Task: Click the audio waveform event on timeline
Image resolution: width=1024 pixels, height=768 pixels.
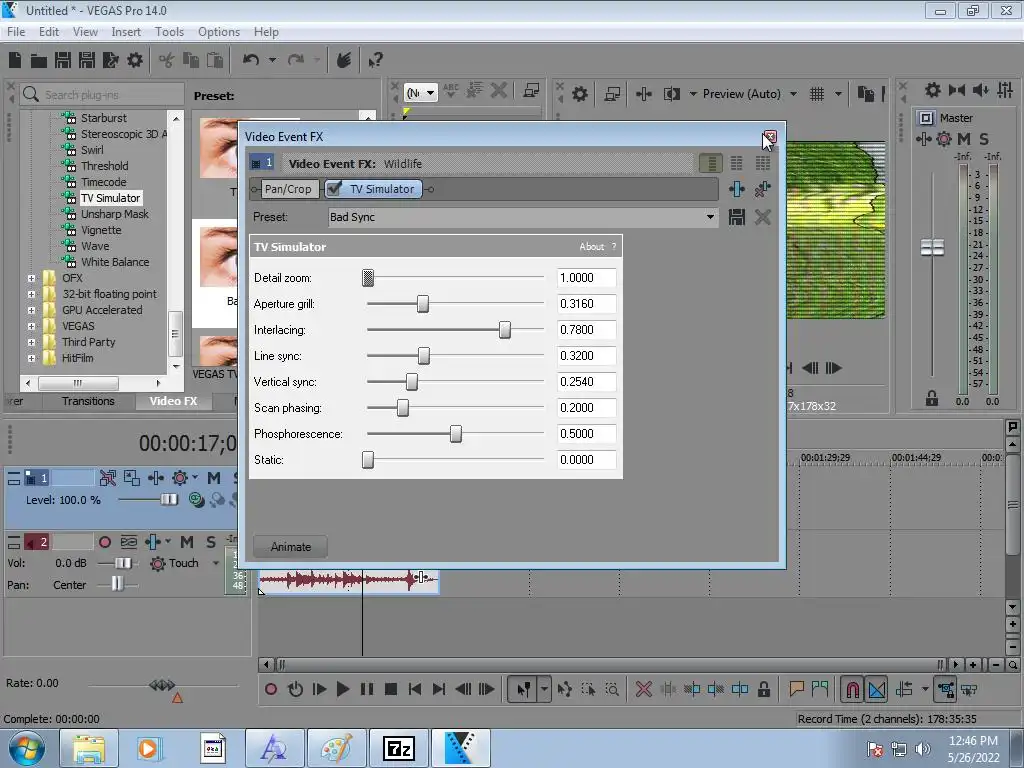Action: coord(349,580)
